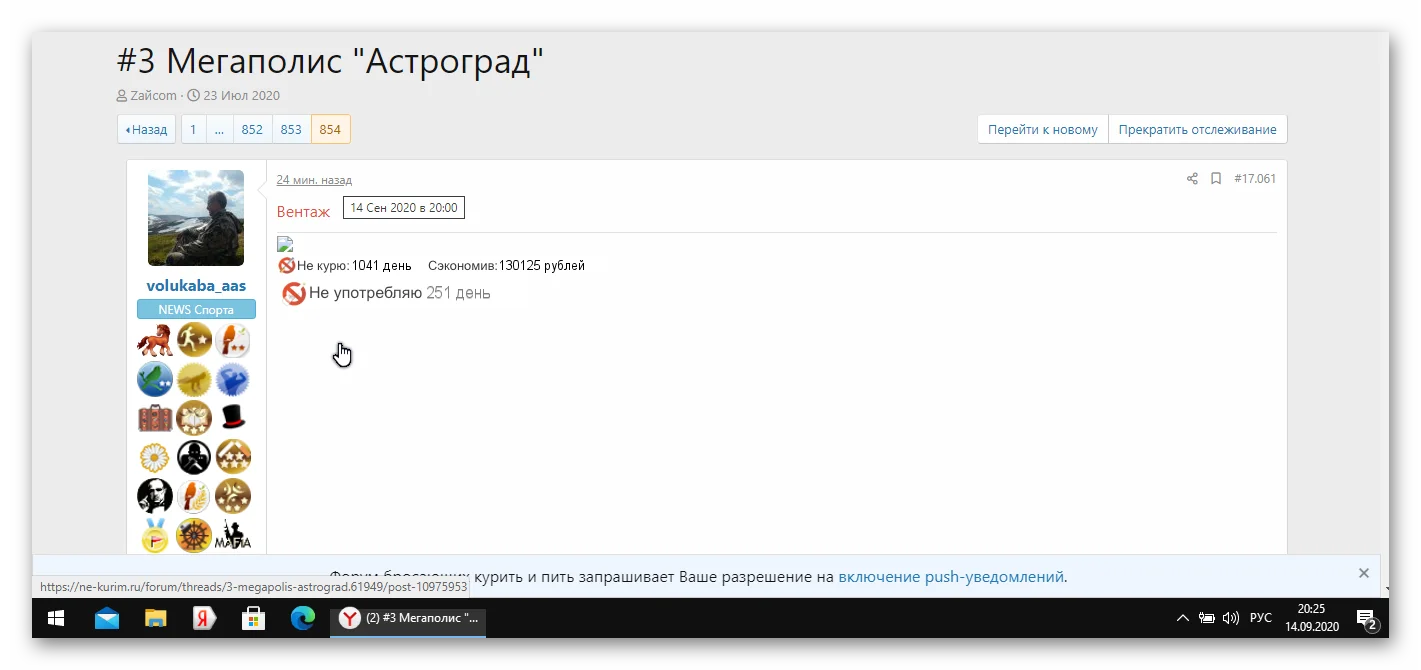The image size is (1421, 670).
Task: Click the thread title Мегаполис "Астроград"
Action: click(331, 63)
